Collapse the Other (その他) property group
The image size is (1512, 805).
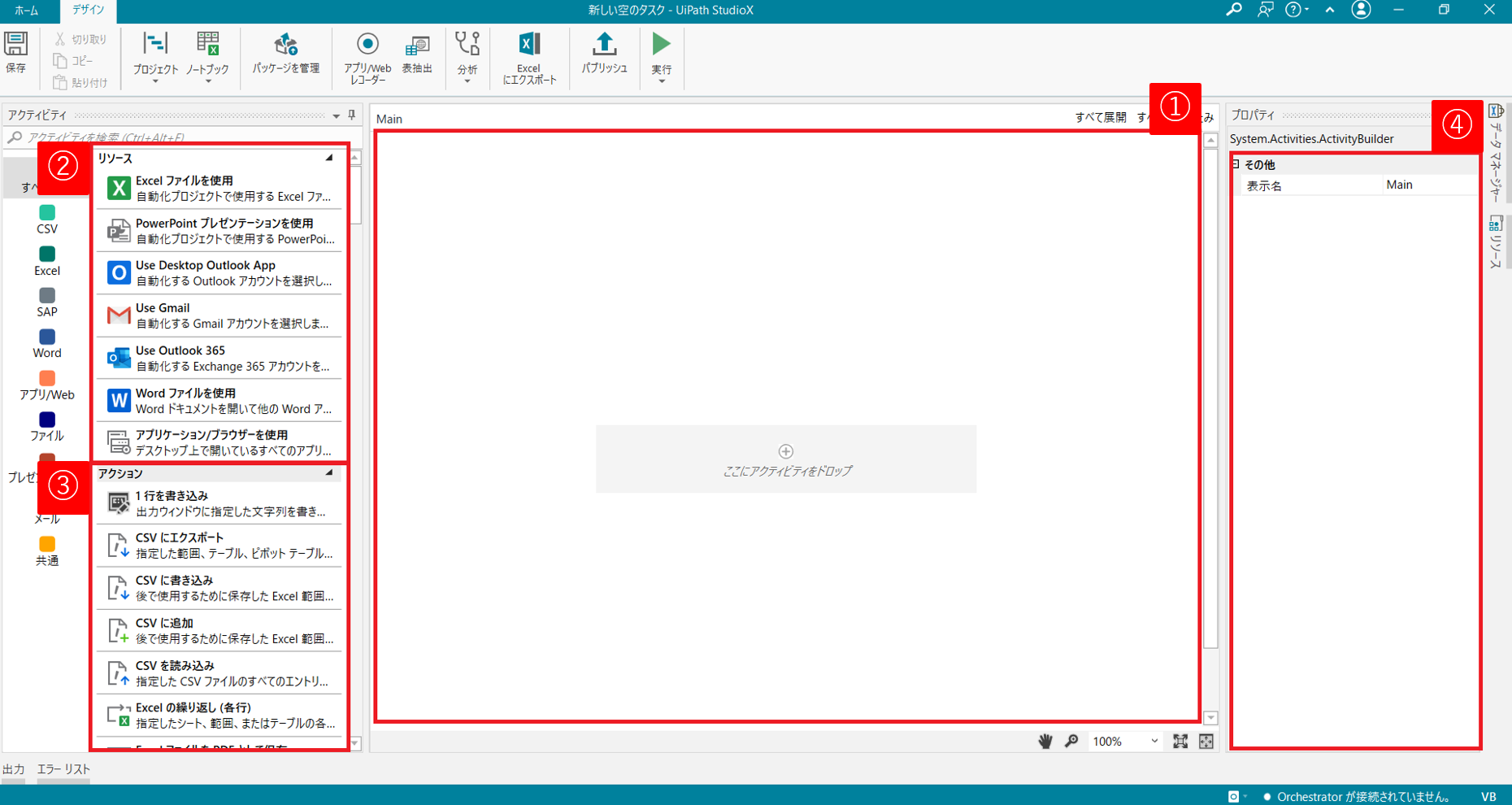click(1236, 164)
